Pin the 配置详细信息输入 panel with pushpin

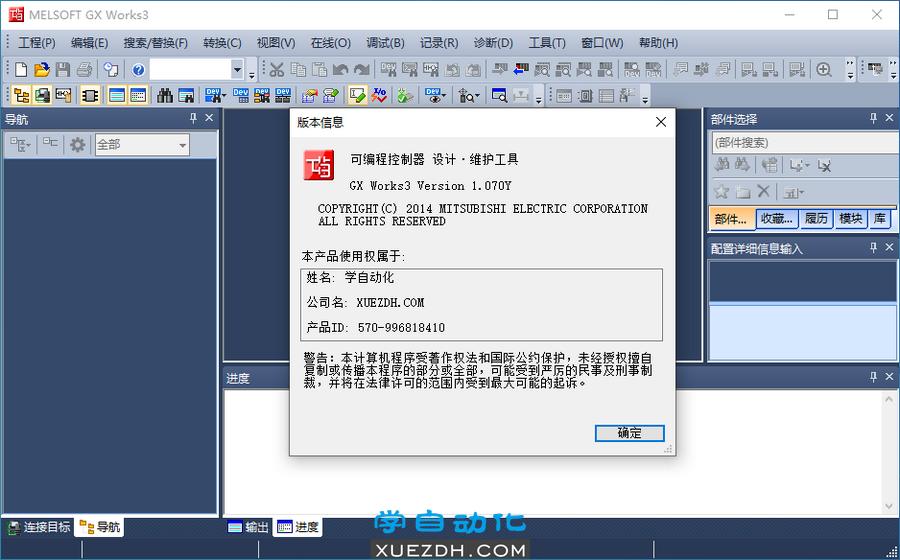873,247
